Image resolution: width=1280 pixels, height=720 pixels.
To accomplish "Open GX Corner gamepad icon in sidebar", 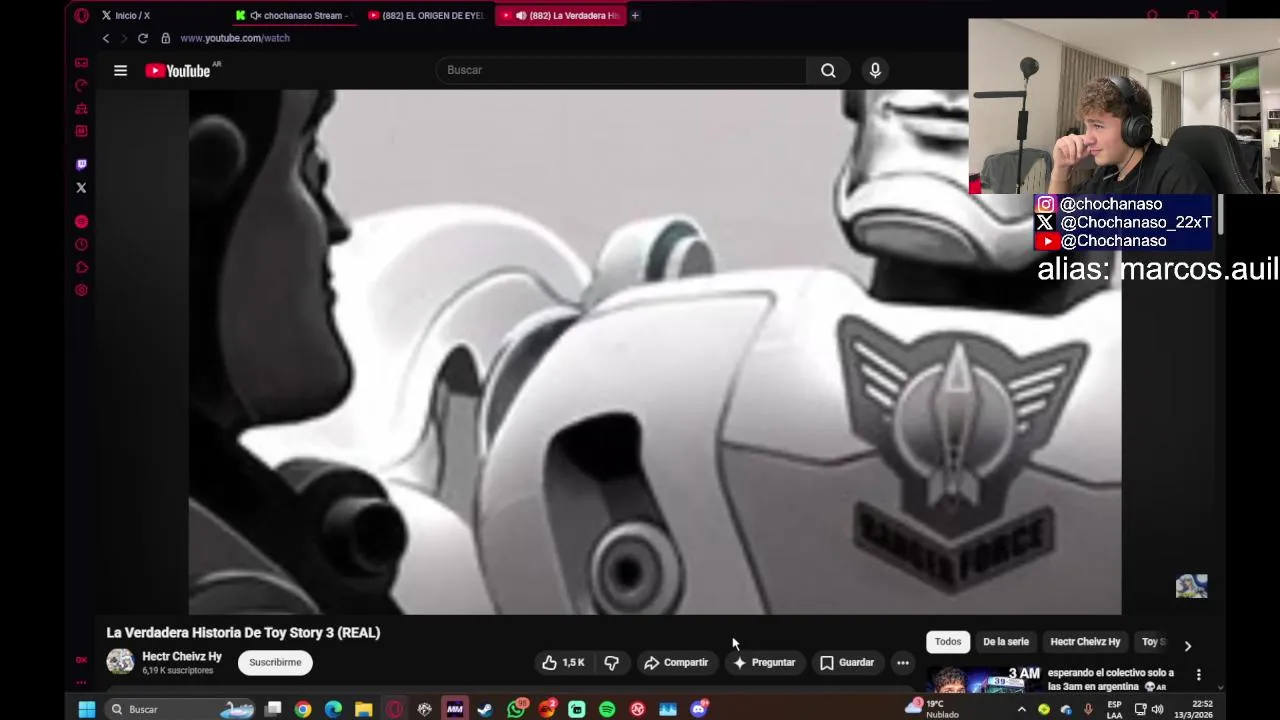I will coord(82,62).
